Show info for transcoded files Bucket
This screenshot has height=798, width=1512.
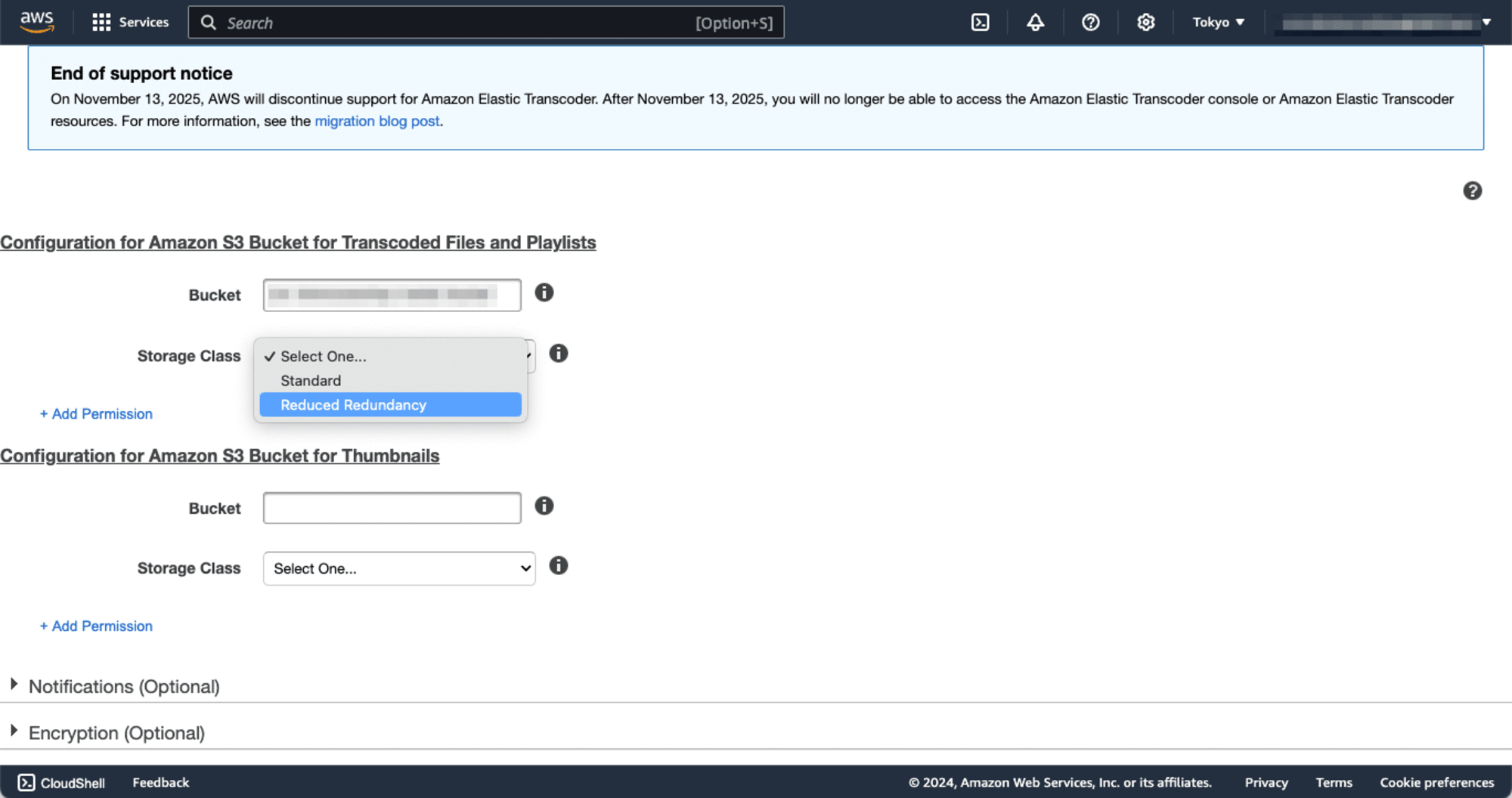tap(544, 292)
